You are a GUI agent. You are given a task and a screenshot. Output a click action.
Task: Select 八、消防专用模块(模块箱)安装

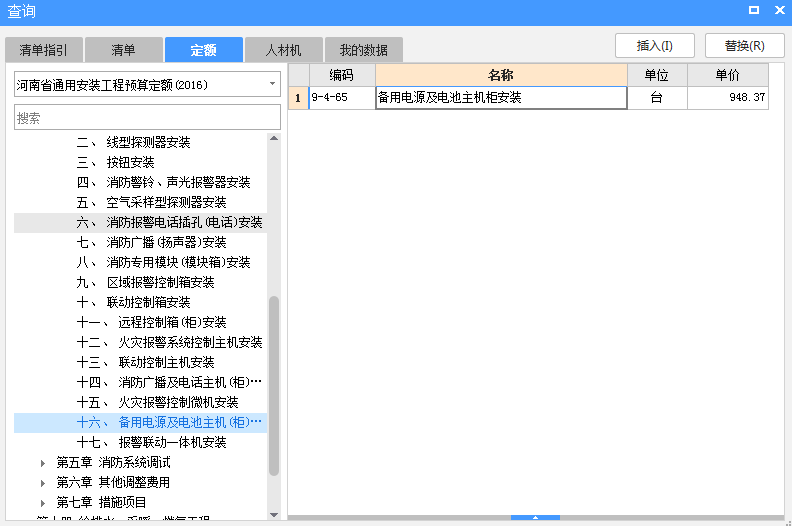coord(163,262)
